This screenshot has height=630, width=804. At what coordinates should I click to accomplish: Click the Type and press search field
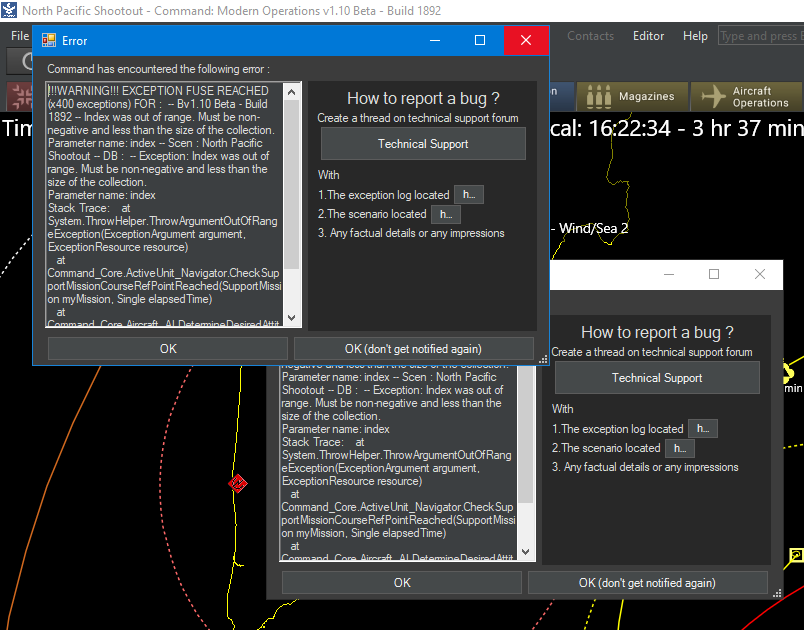point(761,36)
